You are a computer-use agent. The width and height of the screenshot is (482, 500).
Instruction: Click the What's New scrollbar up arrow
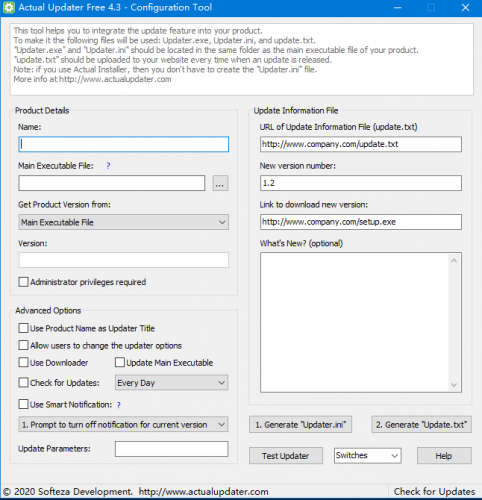pyautogui.click(x=454, y=261)
